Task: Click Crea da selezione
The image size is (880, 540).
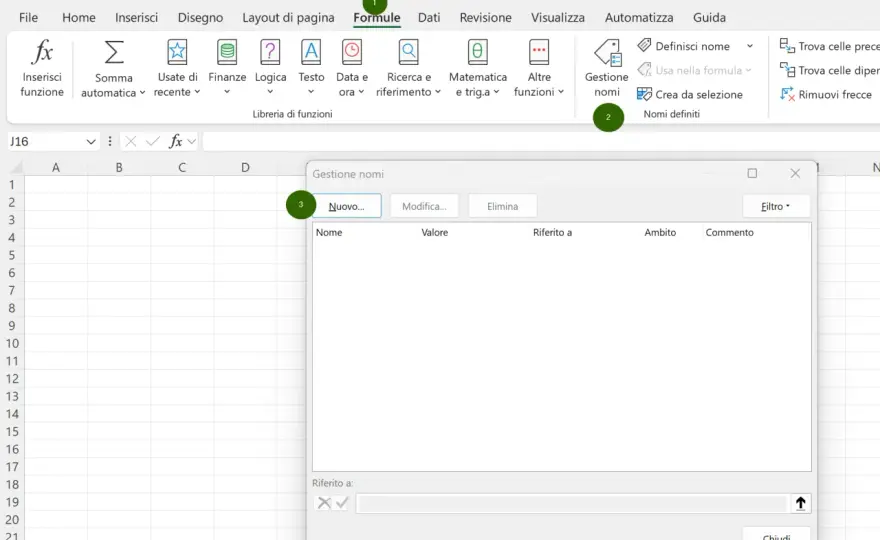Action: [x=690, y=94]
